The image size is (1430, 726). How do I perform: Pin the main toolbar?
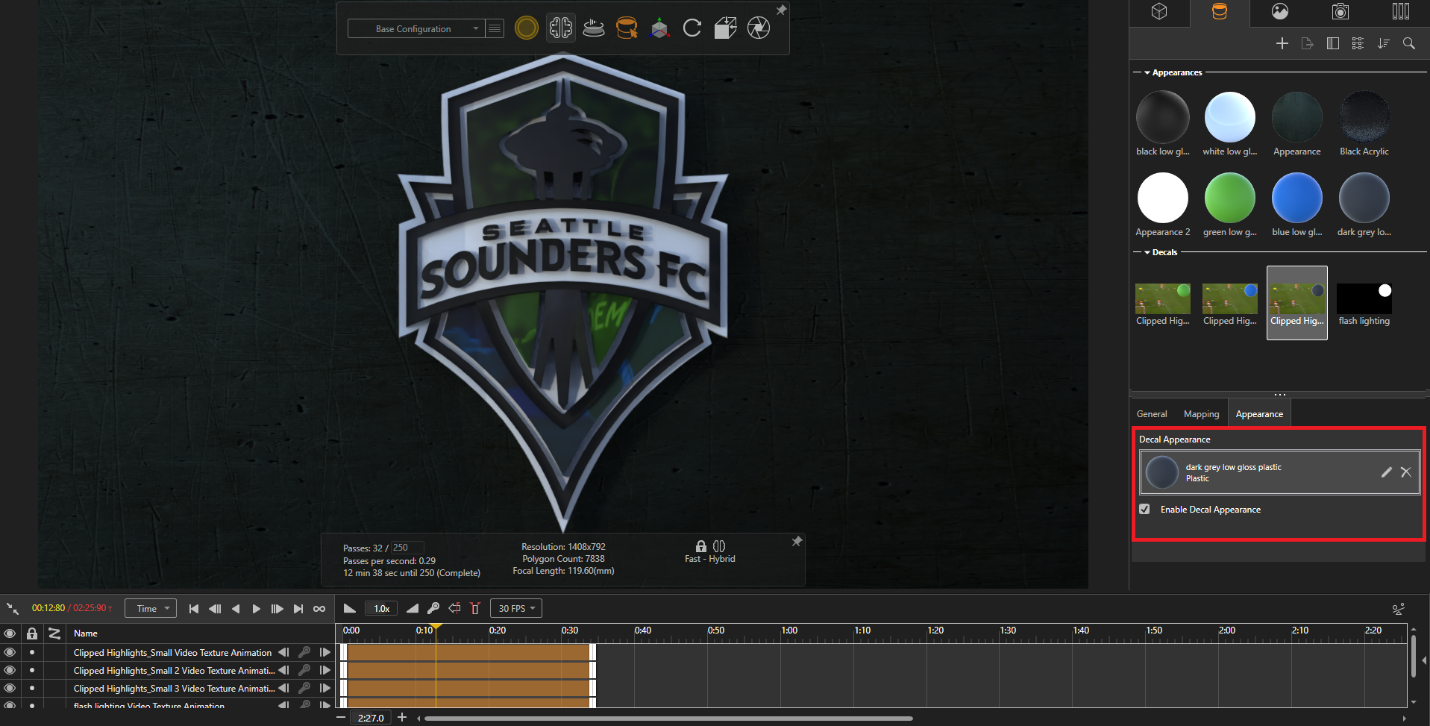(781, 10)
